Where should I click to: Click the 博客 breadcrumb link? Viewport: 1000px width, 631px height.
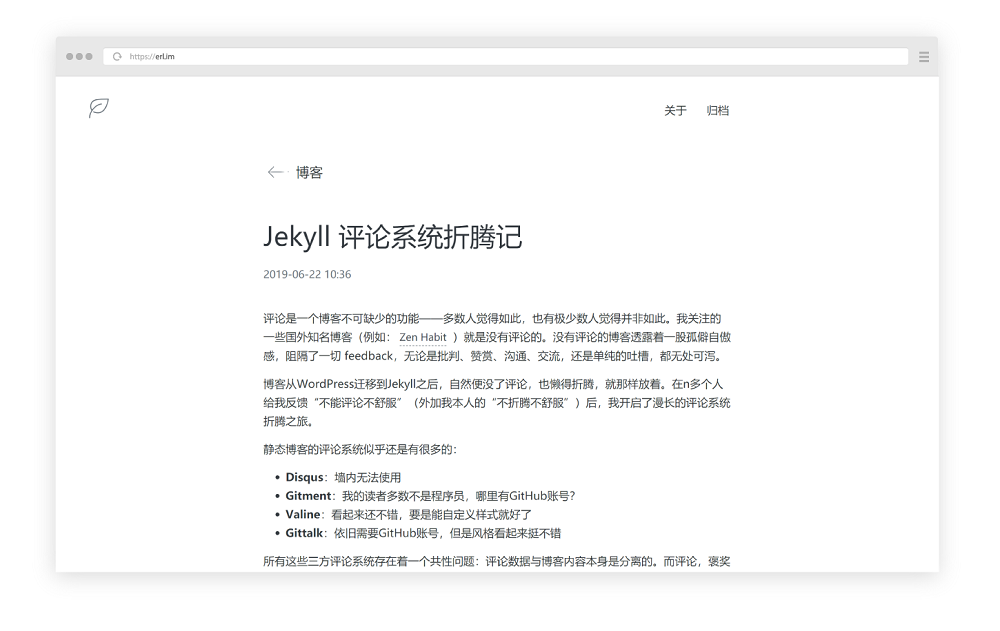click(x=310, y=172)
